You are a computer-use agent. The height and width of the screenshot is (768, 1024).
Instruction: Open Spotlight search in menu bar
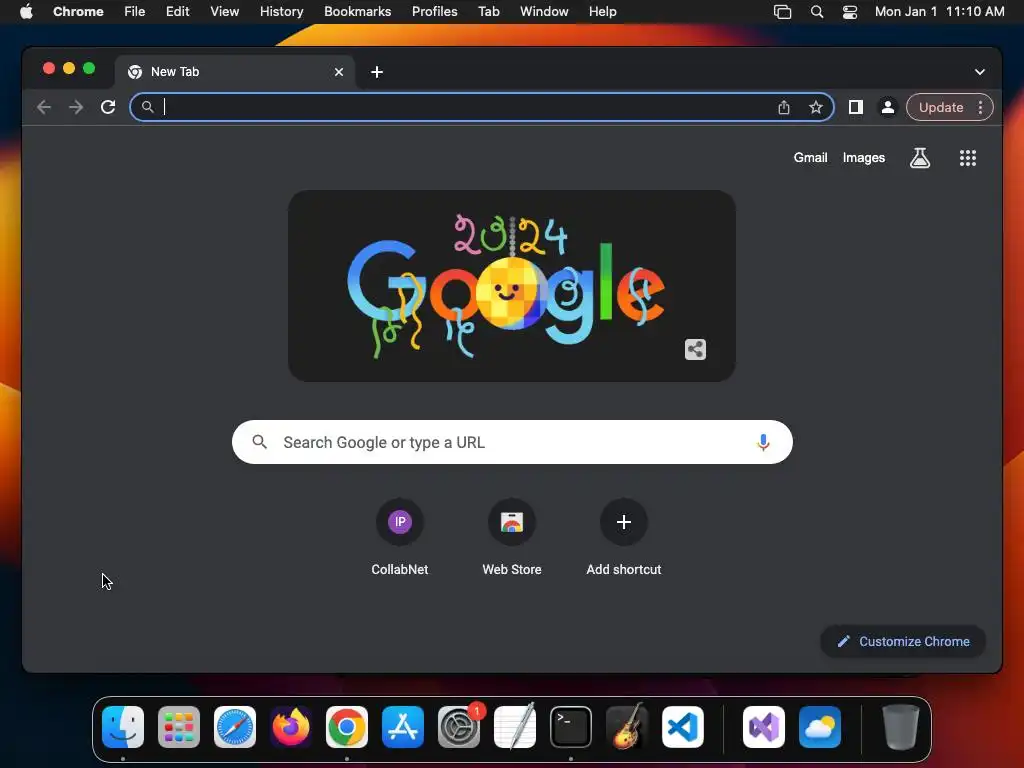pyautogui.click(x=816, y=12)
